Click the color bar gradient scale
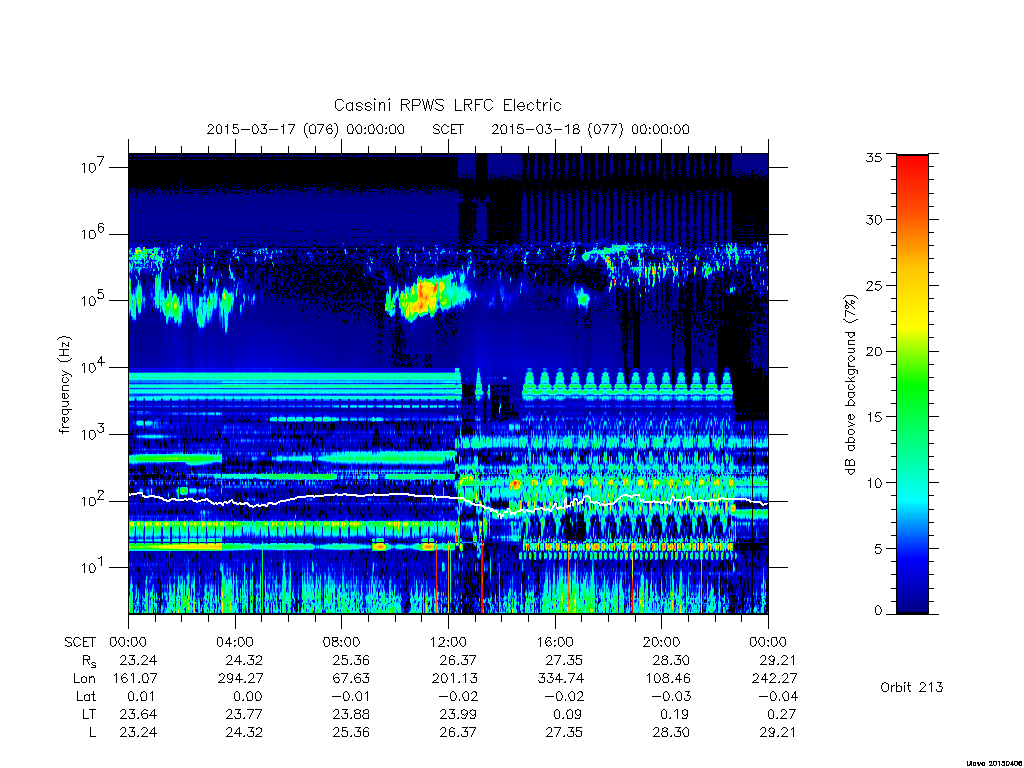The height and width of the screenshot is (768, 1024). 912,384
